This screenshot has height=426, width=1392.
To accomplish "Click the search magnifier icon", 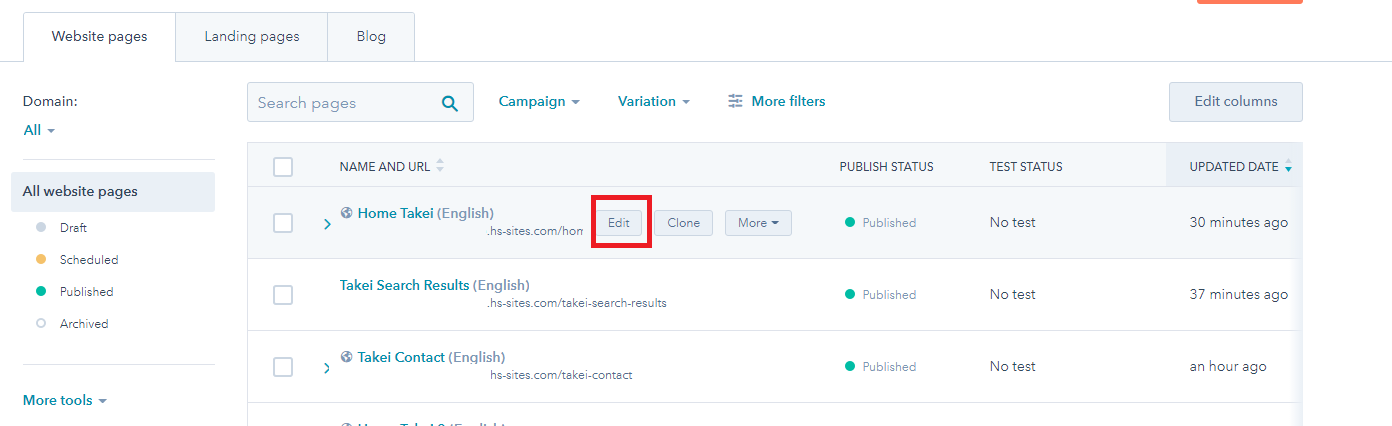I will tap(450, 103).
